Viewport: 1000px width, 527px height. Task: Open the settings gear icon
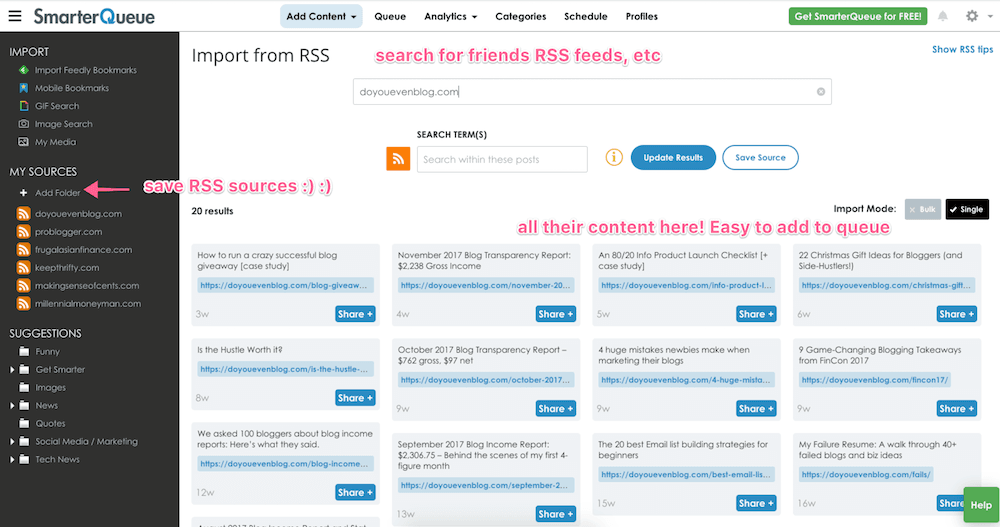click(x=971, y=16)
